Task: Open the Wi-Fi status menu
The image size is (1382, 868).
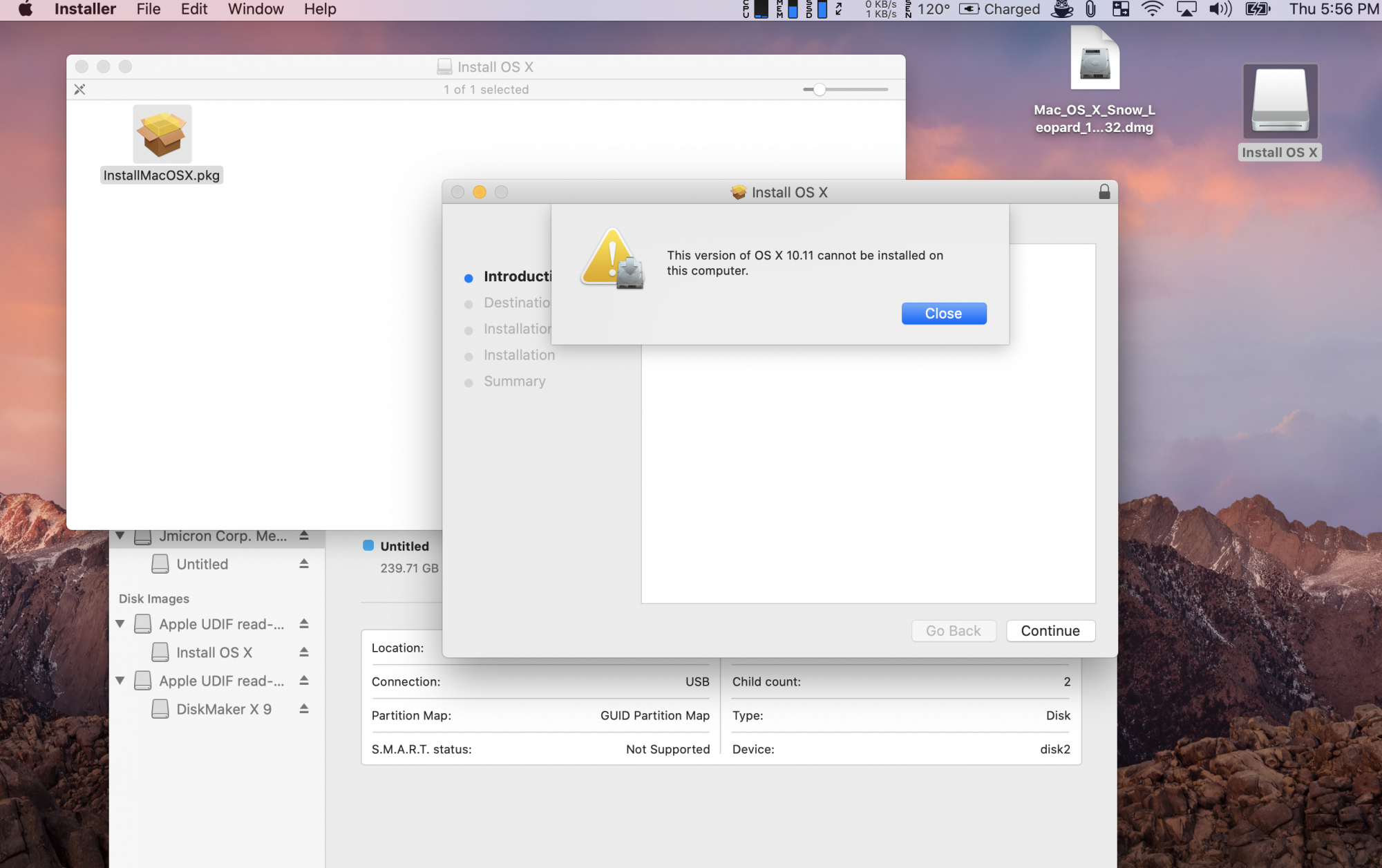Action: (x=1152, y=9)
